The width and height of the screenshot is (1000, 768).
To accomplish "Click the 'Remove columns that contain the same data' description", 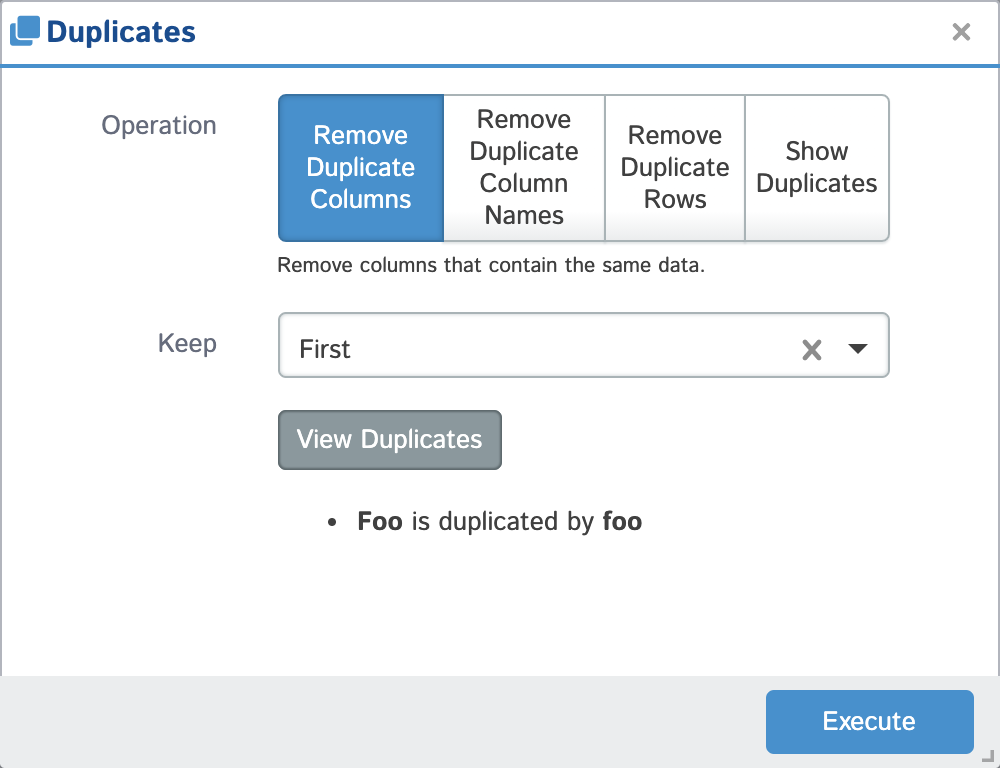I will pyautogui.click(x=491, y=267).
